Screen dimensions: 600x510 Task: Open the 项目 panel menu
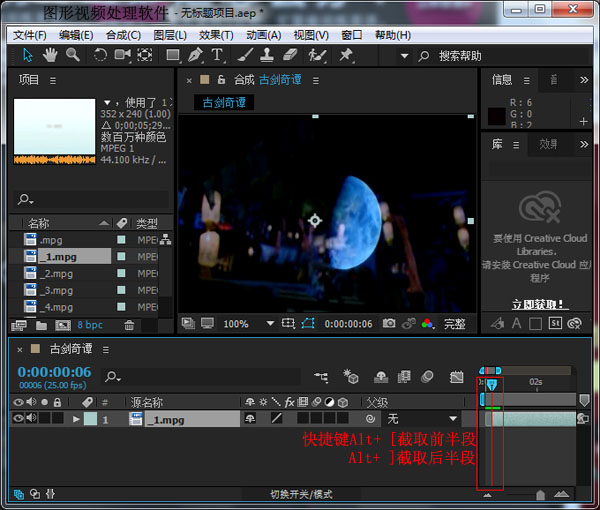[x=53, y=81]
